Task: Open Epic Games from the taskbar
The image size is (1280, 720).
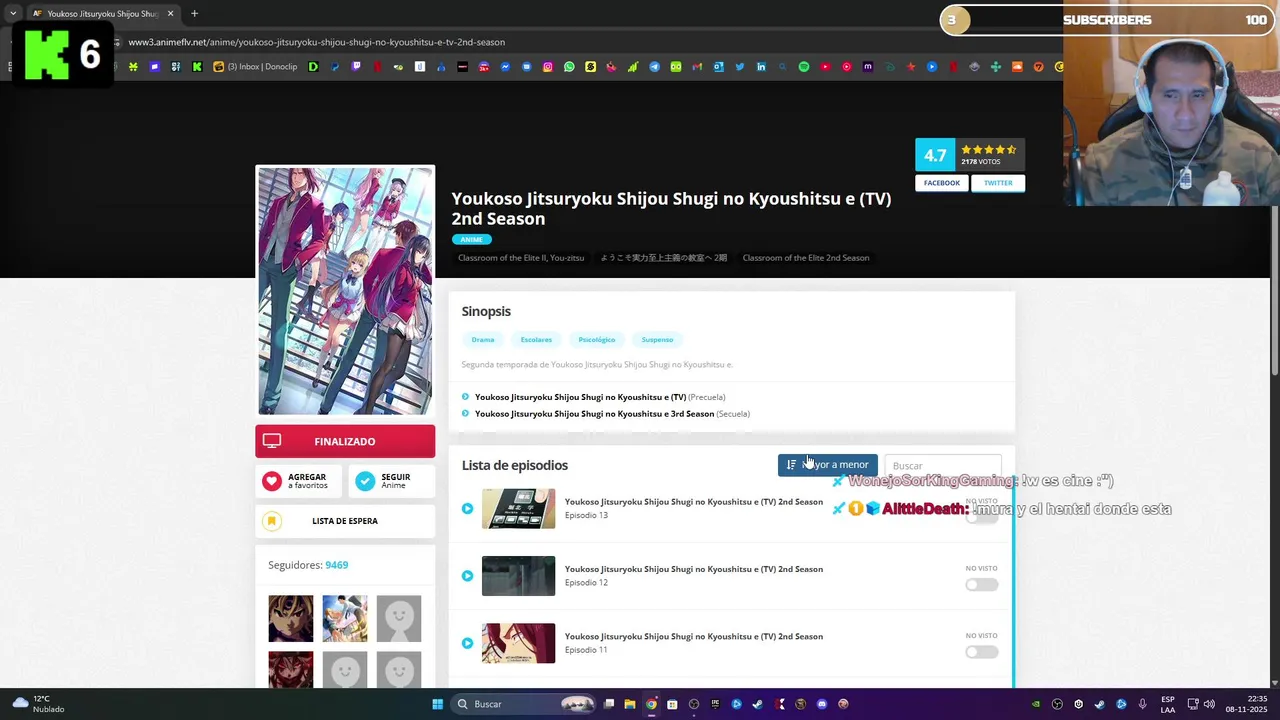Action: pyautogui.click(x=715, y=704)
